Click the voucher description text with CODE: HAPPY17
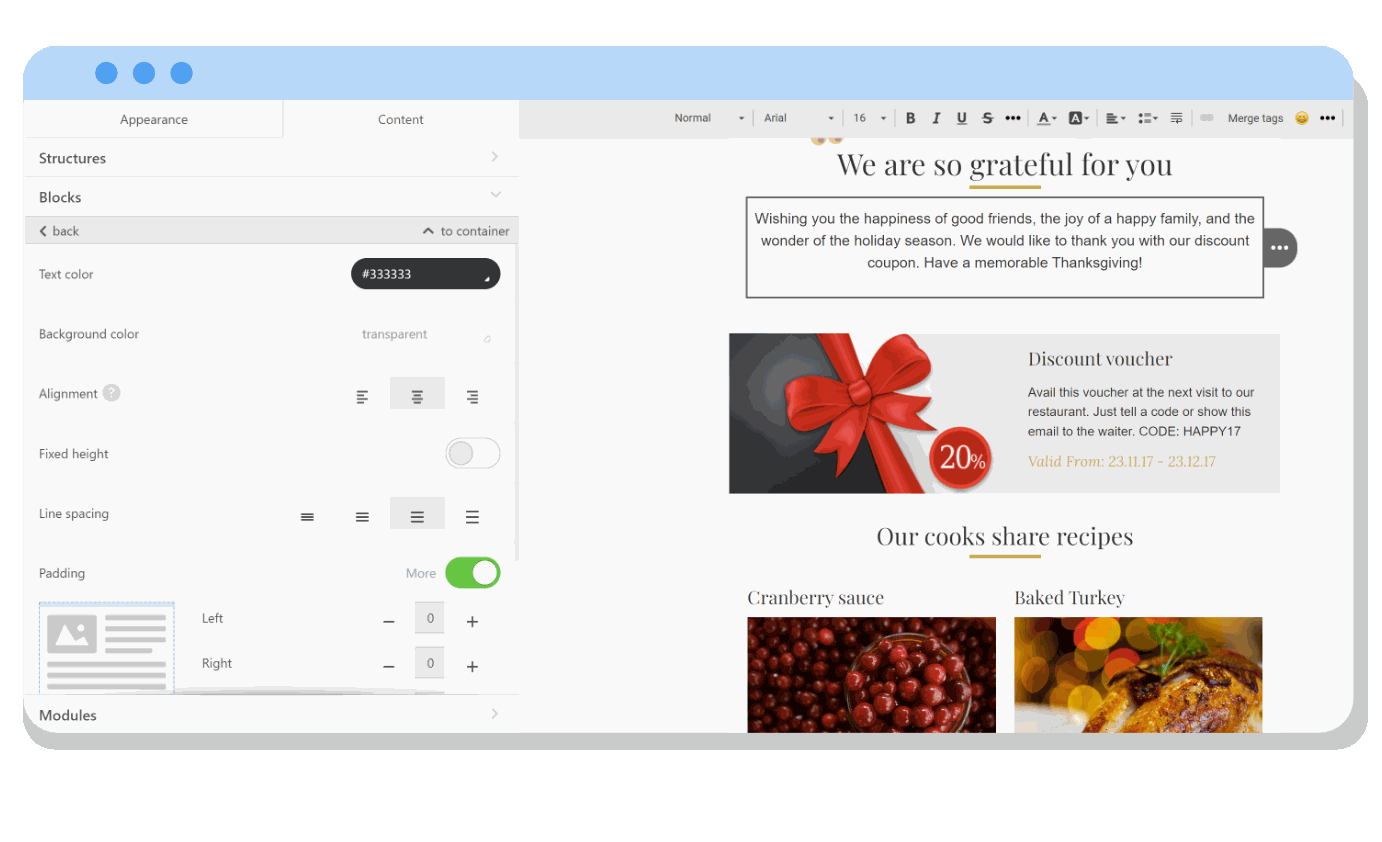 pyautogui.click(x=1141, y=412)
